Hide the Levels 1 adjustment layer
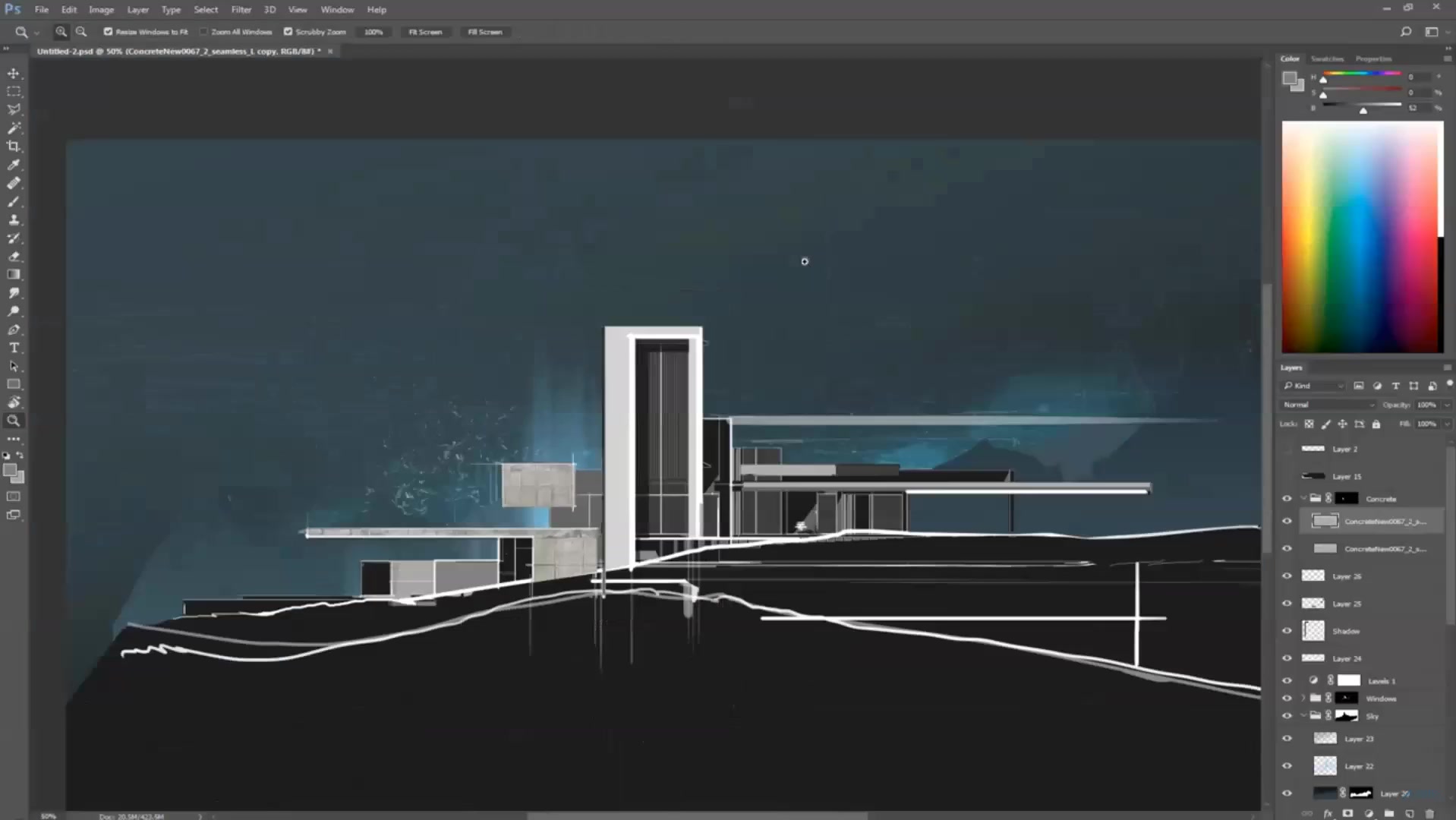The width and height of the screenshot is (1456, 820). pyautogui.click(x=1287, y=680)
